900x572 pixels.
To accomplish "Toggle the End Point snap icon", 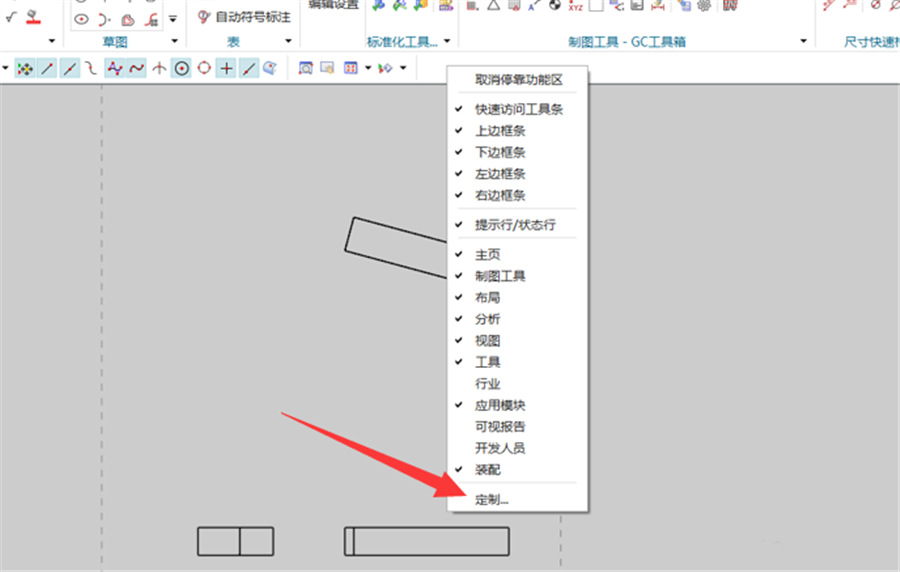I will [x=47, y=69].
